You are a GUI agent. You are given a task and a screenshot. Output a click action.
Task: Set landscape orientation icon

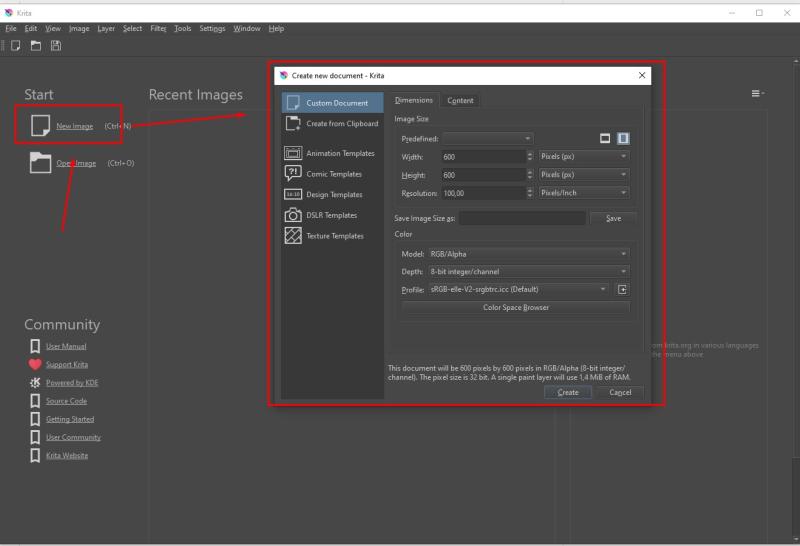pyautogui.click(x=605, y=138)
